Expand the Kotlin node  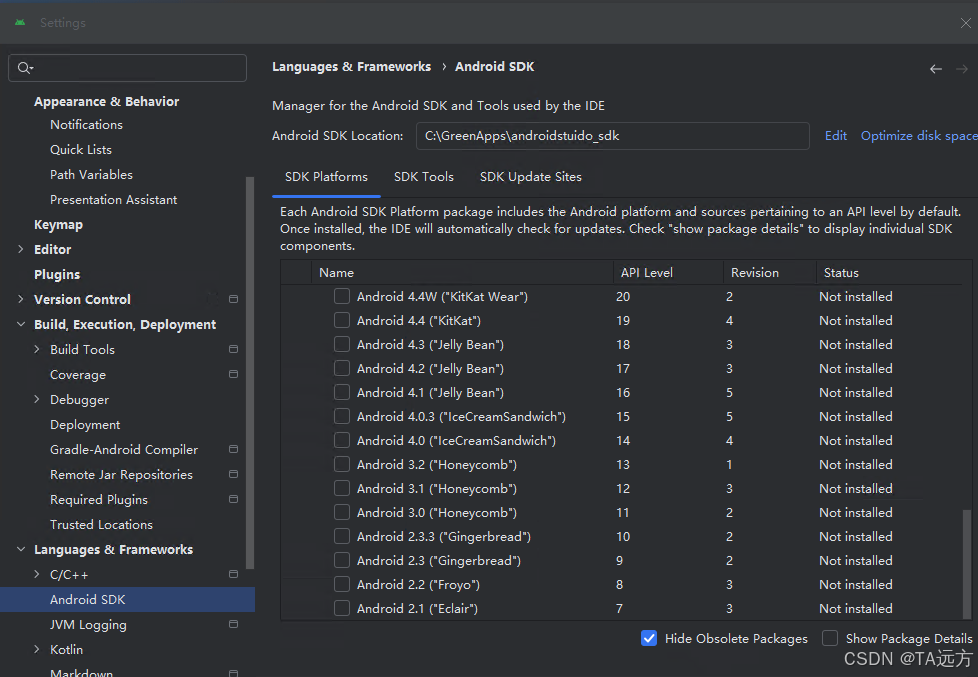[x=37, y=650]
